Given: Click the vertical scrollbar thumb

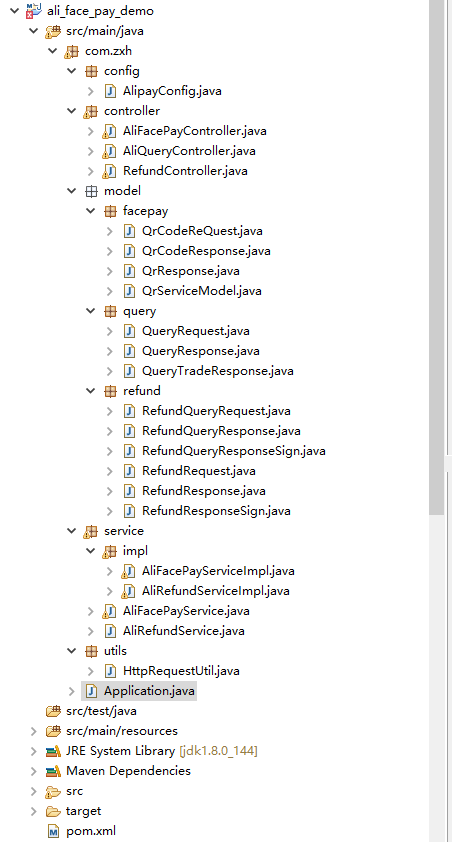Looking at the screenshot, I should (x=436, y=258).
